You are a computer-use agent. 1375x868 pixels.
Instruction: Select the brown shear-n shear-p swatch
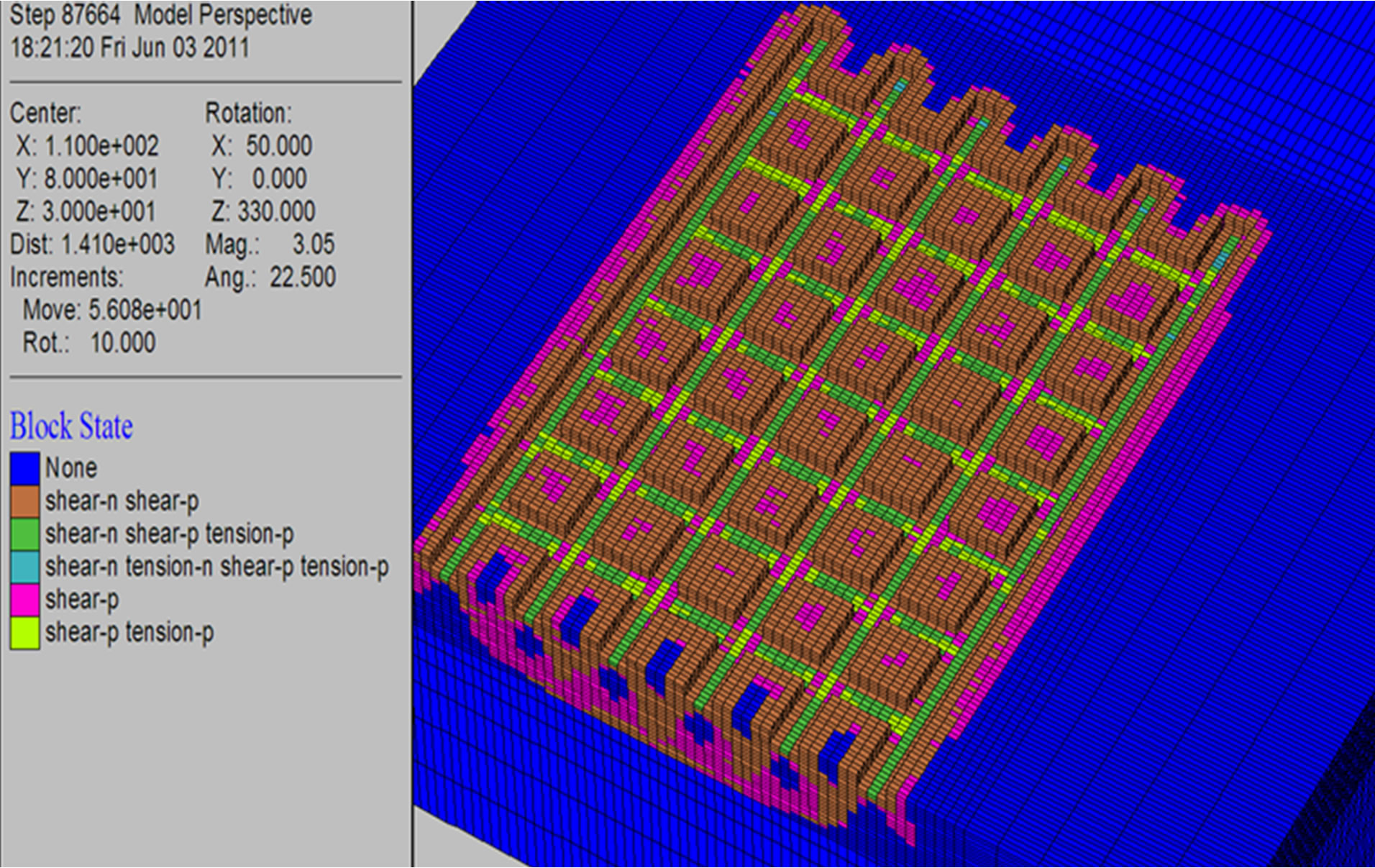[24, 501]
